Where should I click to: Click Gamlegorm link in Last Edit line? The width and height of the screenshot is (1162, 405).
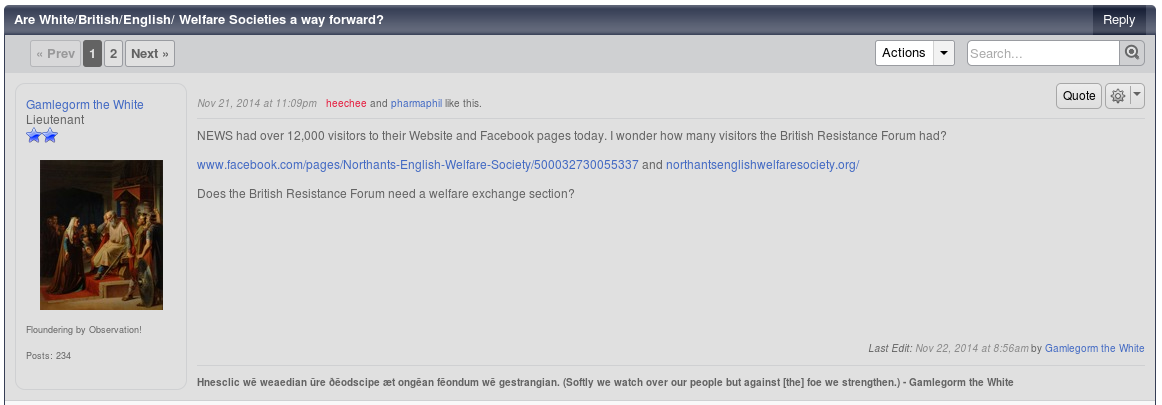click(x=1095, y=348)
